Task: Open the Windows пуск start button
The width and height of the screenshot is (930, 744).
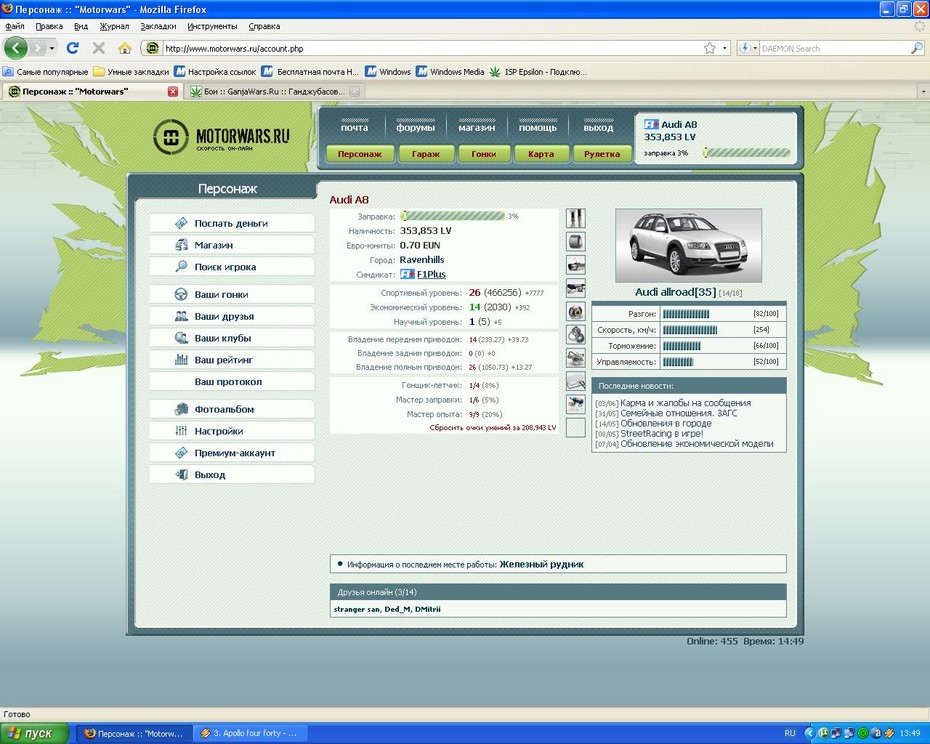Action: [x=34, y=733]
